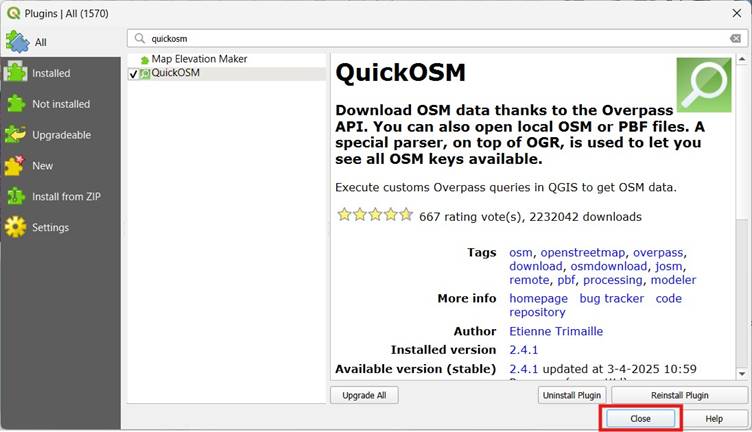752x432 pixels.
Task: Uncheck the QuickOSM plugin checkbox
Action: tap(133, 74)
